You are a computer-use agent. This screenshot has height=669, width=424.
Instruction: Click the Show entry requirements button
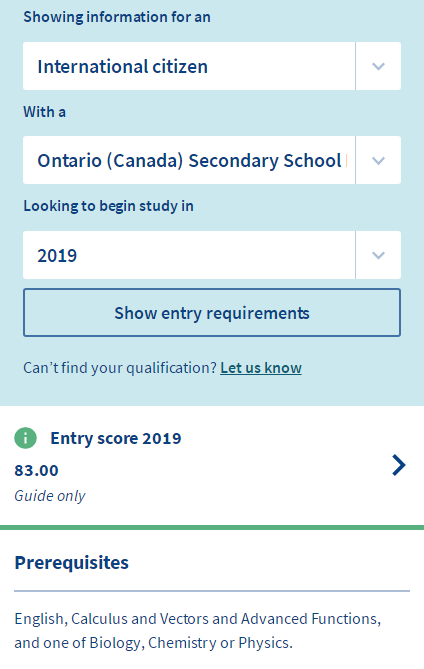click(x=212, y=313)
